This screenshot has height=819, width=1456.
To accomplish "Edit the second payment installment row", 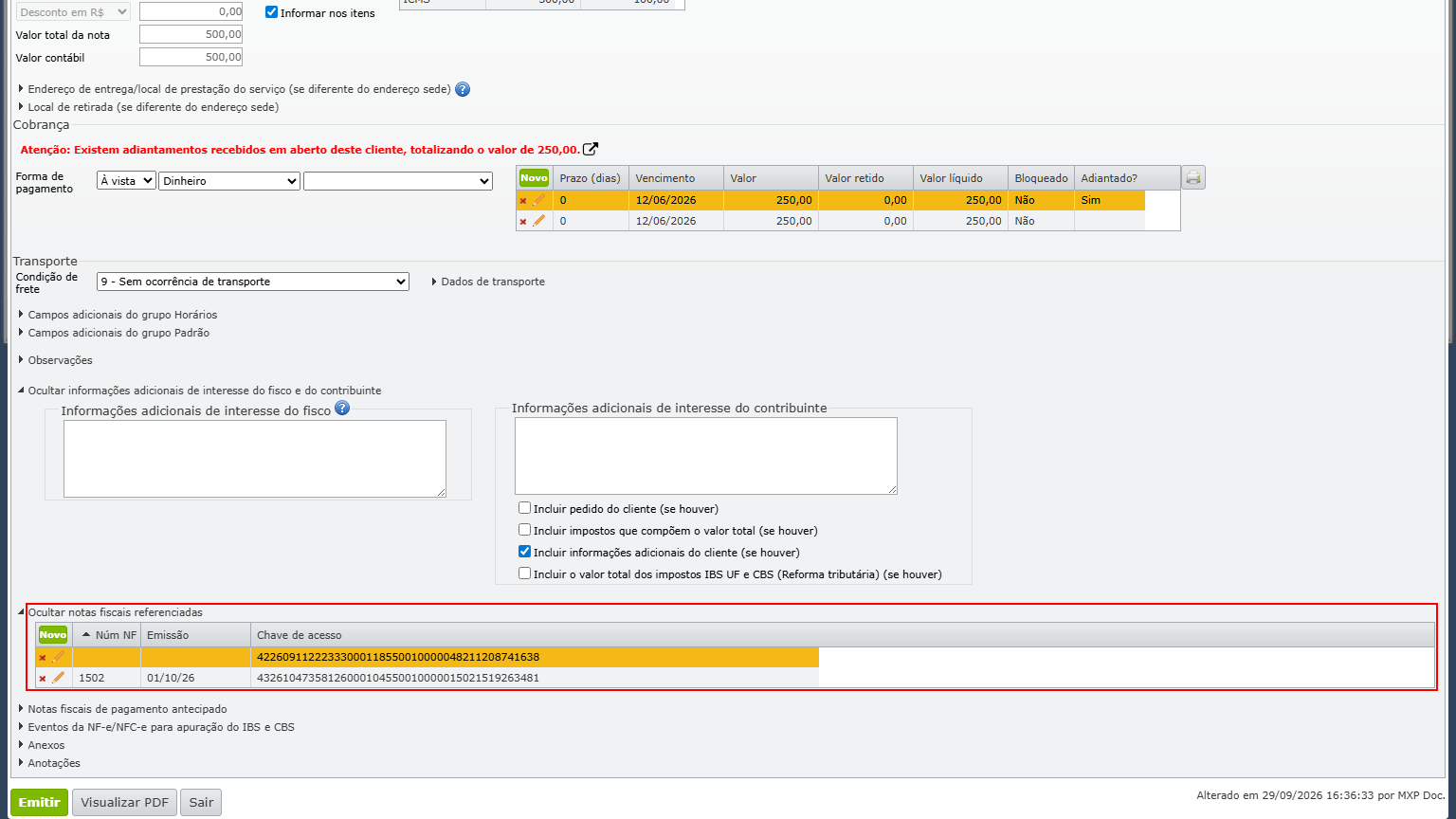I will point(538,221).
